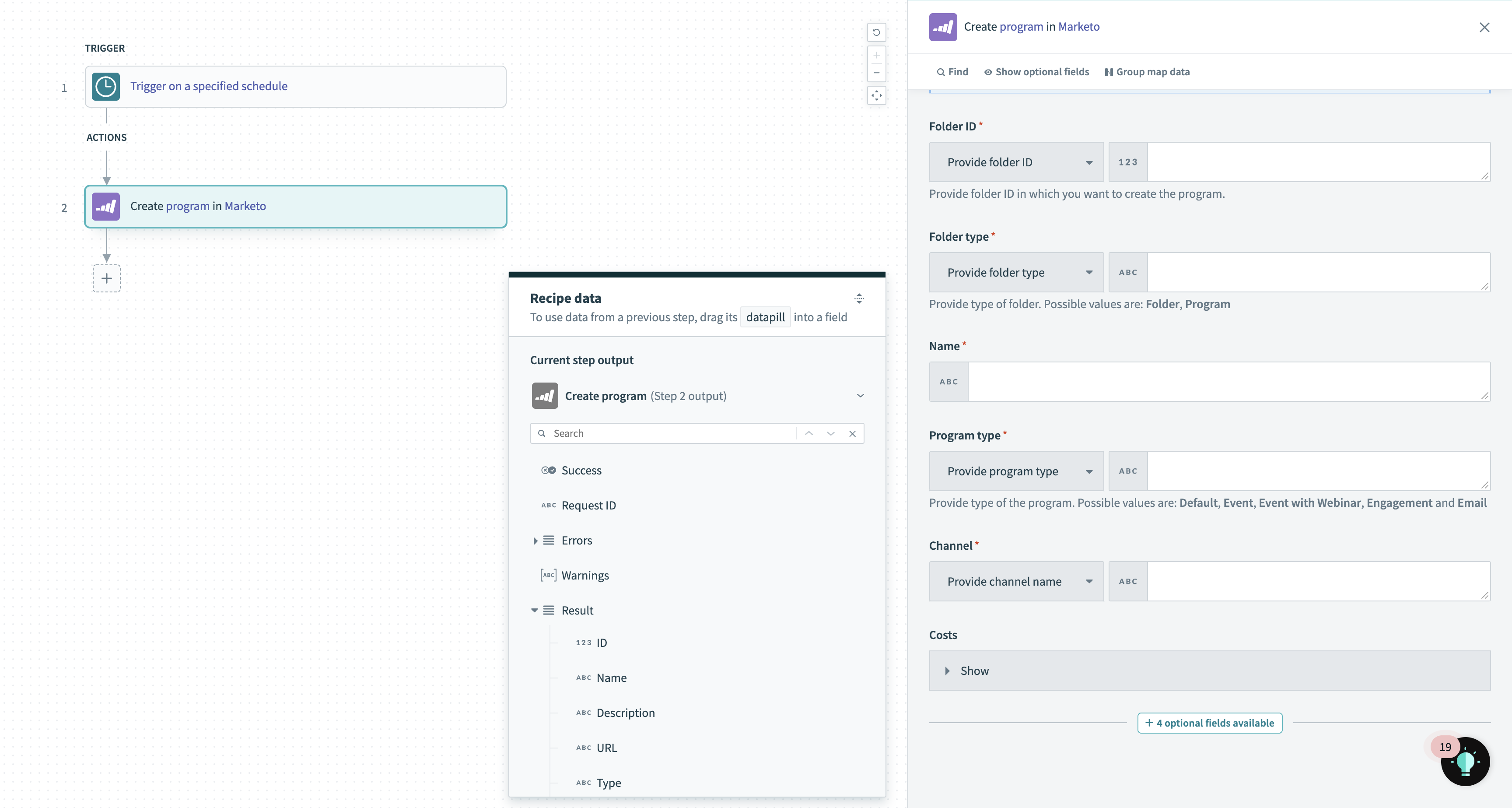
Task: Go to next search result arrow
Action: [x=830, y=433]
